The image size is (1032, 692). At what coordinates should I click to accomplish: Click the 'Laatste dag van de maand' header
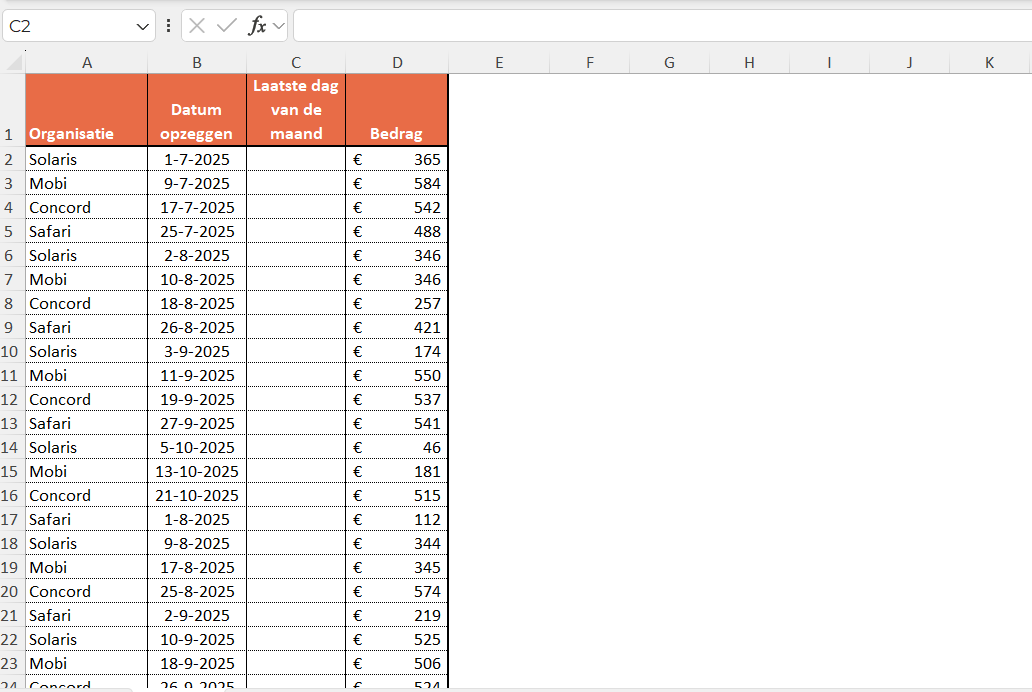tap(295, 109)
